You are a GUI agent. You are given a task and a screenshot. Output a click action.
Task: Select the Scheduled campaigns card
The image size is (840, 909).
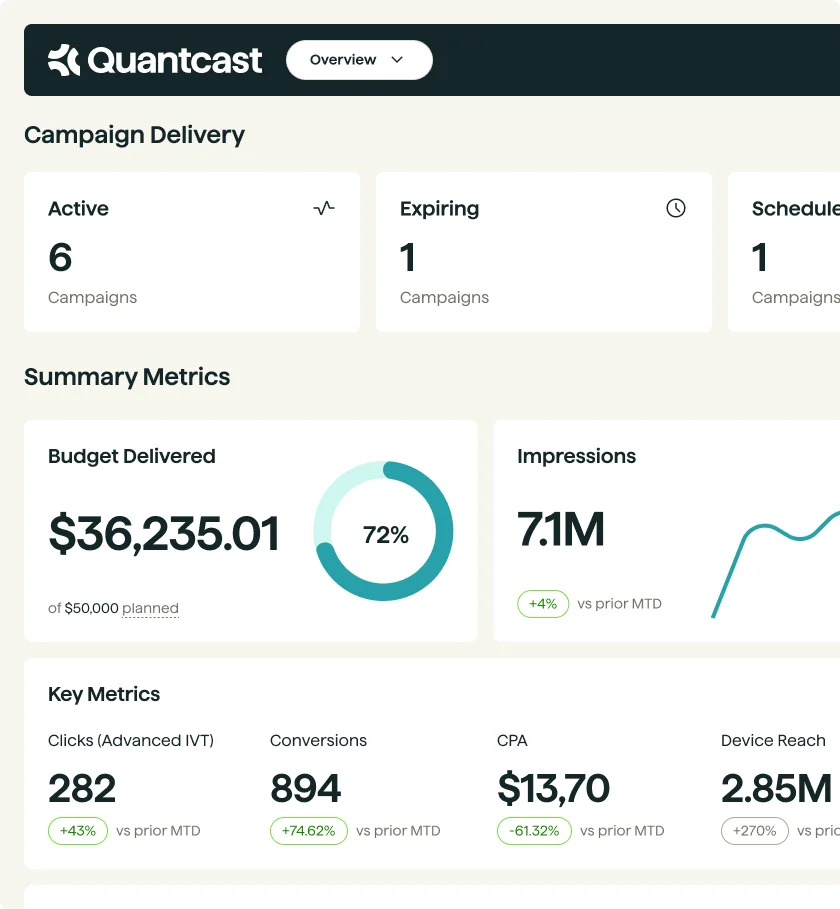(784, 252)
